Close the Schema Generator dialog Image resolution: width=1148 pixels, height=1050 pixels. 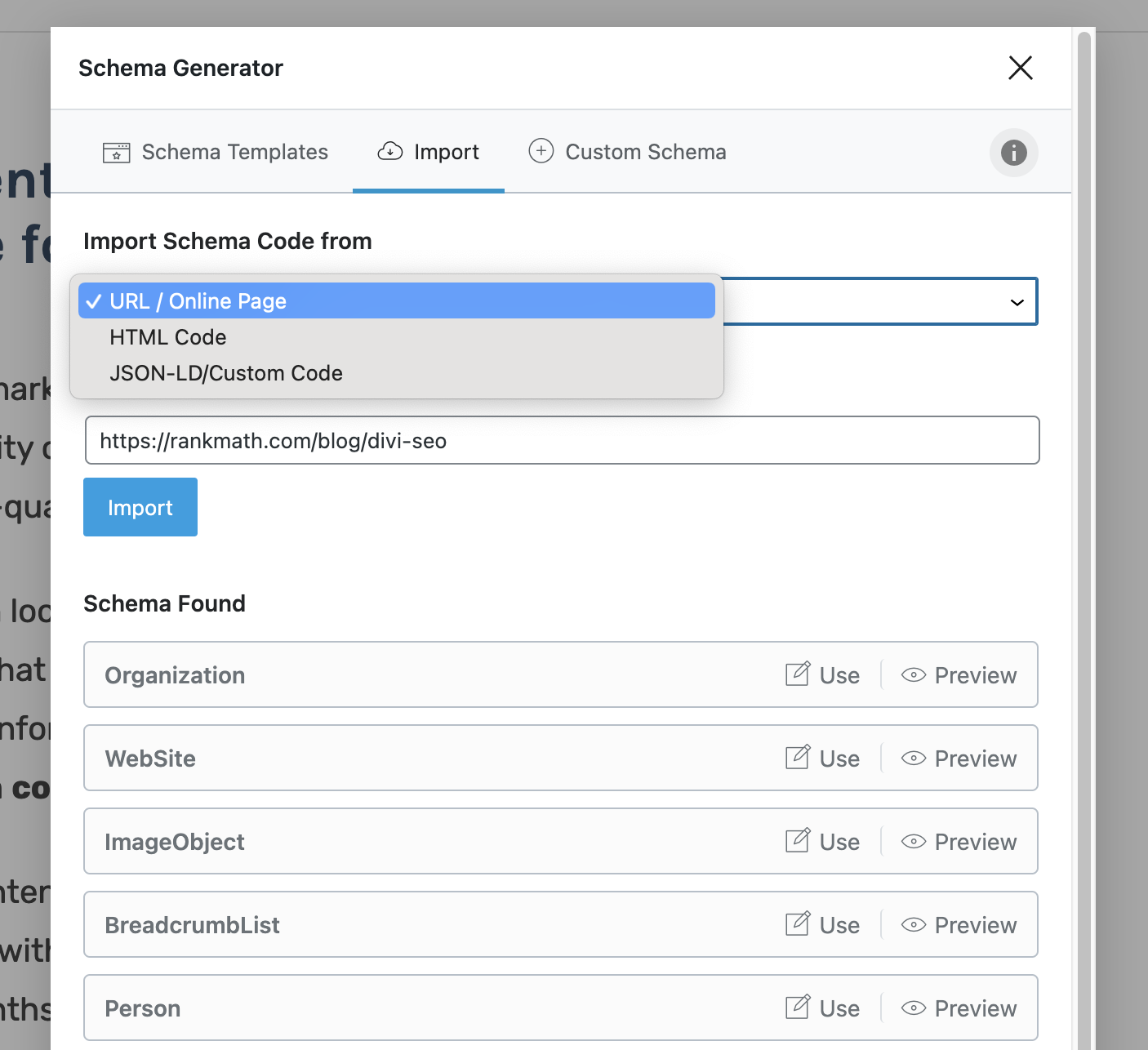click(1021, 68)
